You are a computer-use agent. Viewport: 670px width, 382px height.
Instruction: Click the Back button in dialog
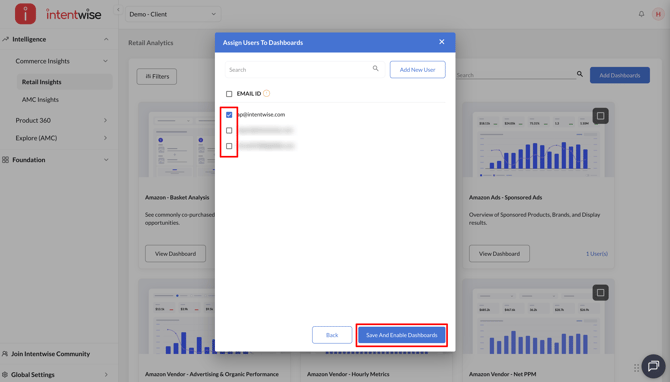point(332,335)
